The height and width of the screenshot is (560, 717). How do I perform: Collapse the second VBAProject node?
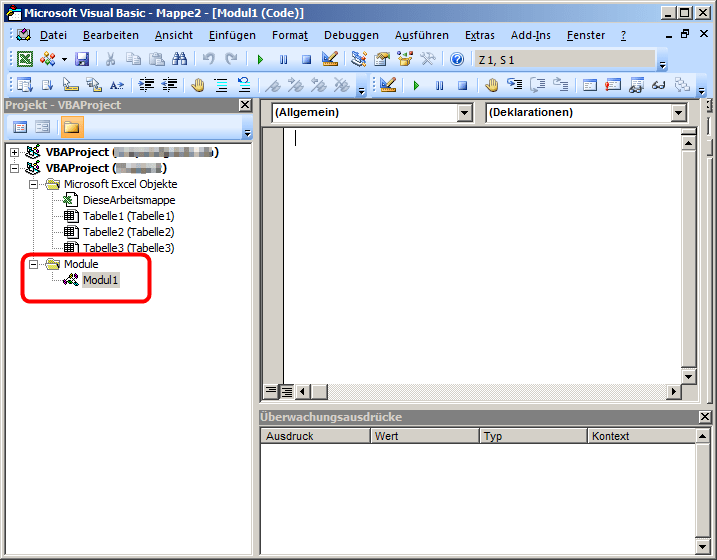(x=15, y=168)
